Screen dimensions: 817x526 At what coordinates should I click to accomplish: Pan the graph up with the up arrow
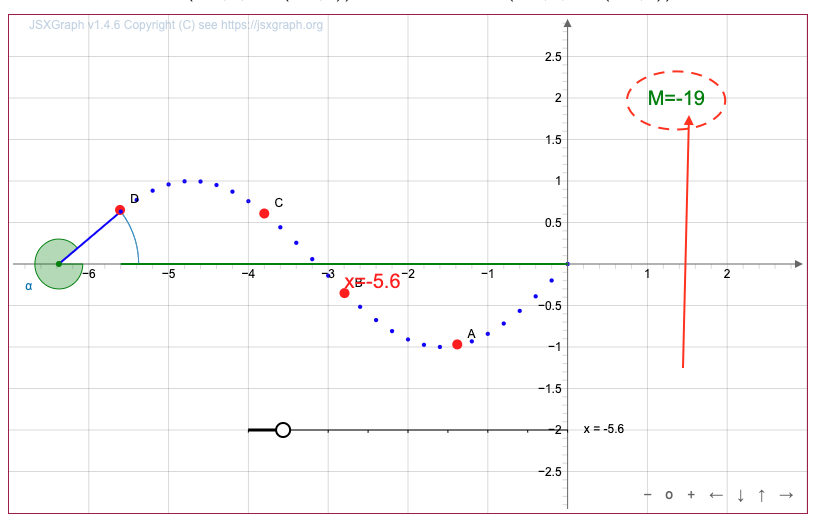pyautogui.click(x=762, y=495)
